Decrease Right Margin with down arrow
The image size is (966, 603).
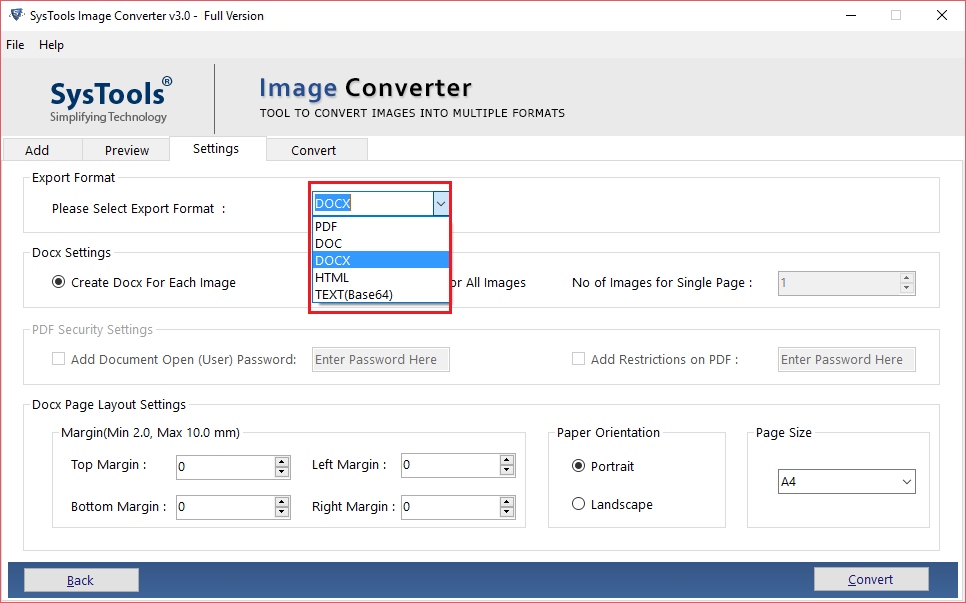pos(507,512)
